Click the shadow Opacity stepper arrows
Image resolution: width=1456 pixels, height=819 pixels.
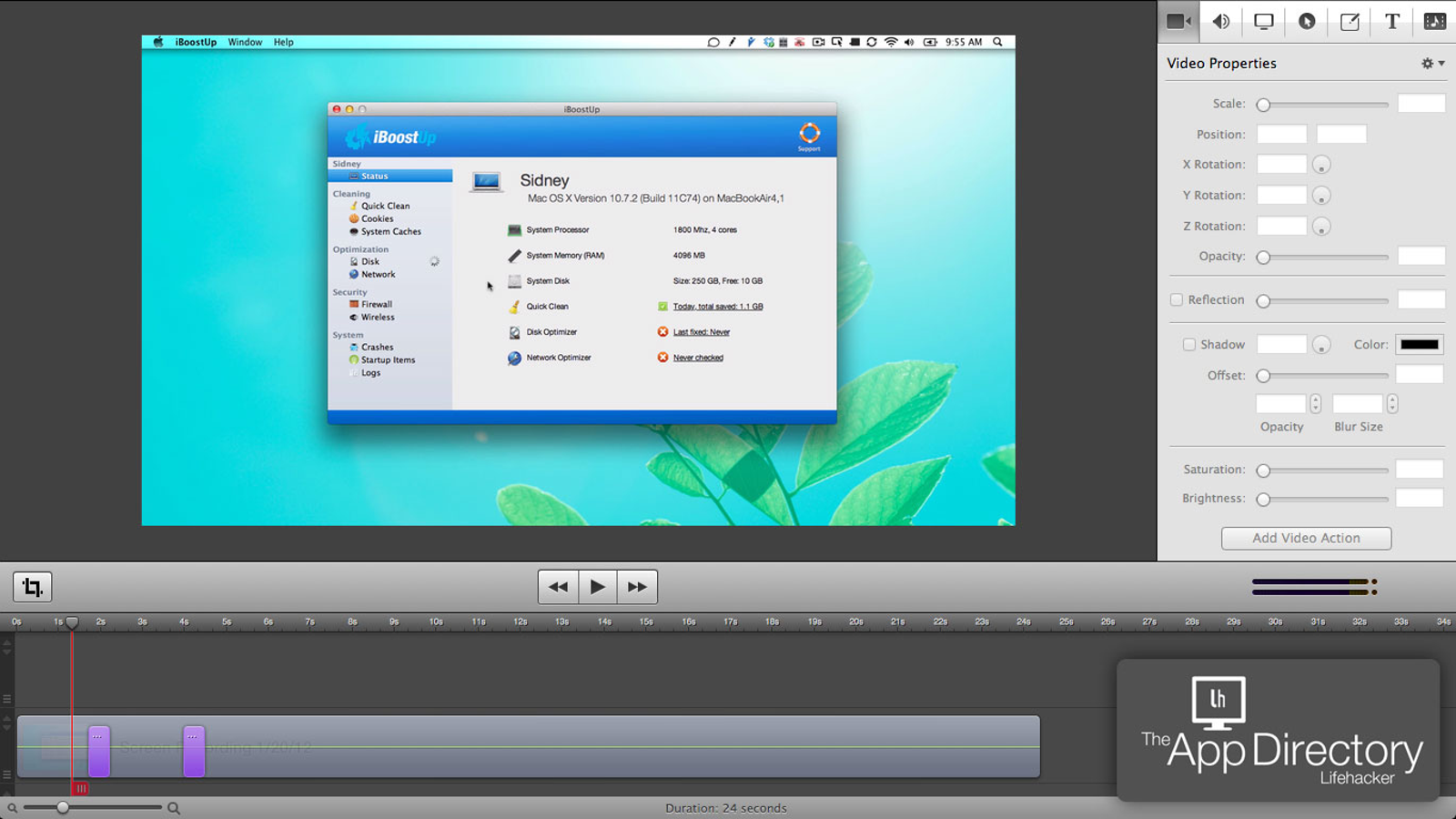point(1315,404)
